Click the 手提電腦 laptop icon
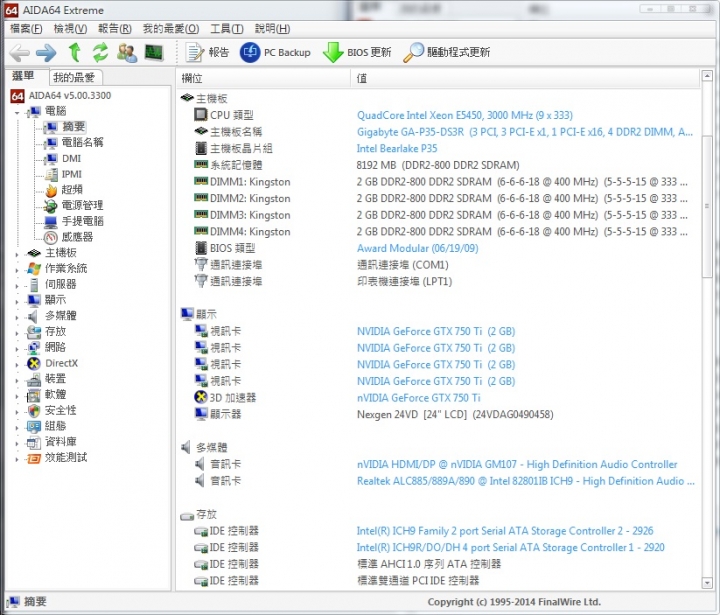 point(51,222)
